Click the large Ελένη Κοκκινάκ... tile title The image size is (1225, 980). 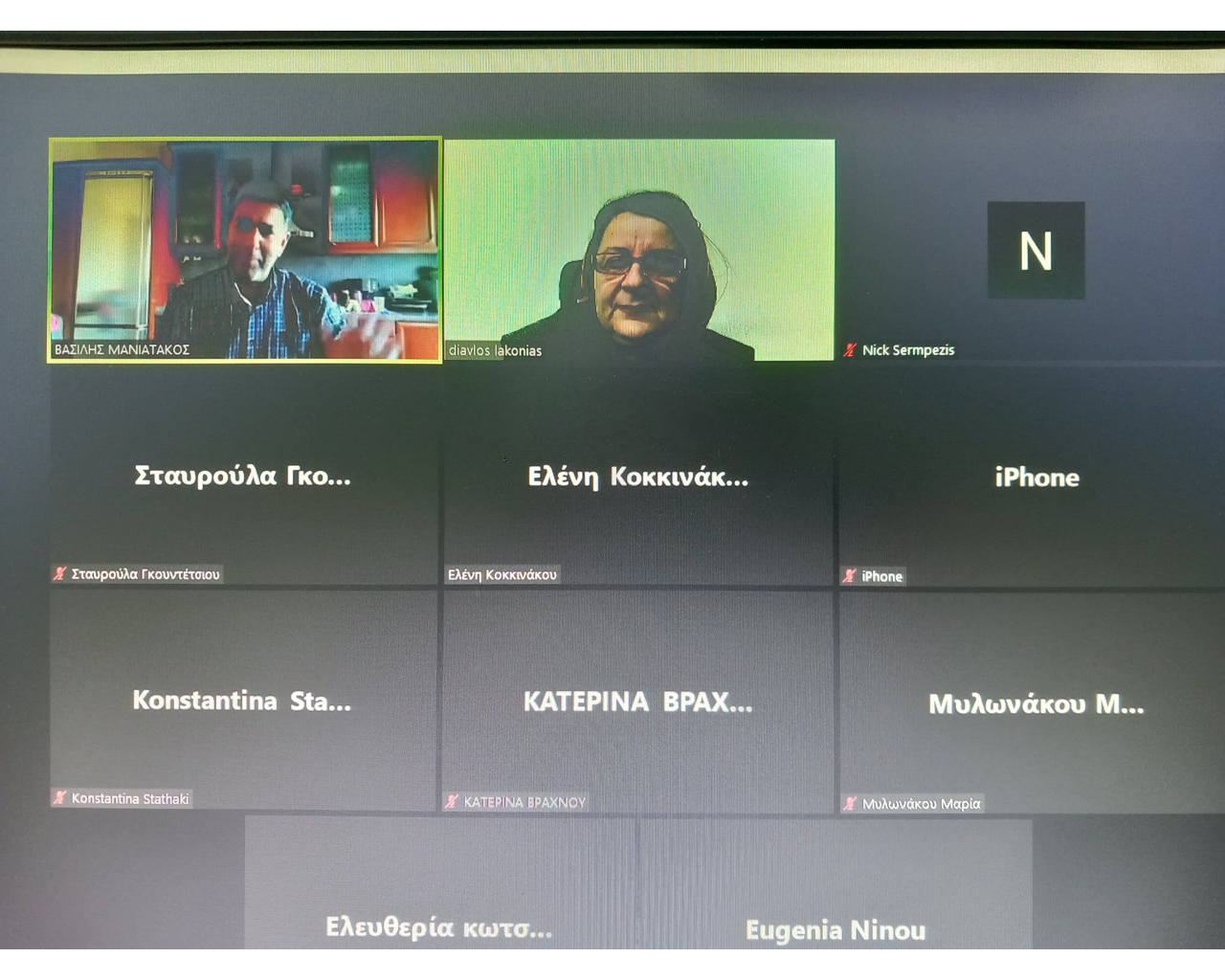click(x=638, y=477)
